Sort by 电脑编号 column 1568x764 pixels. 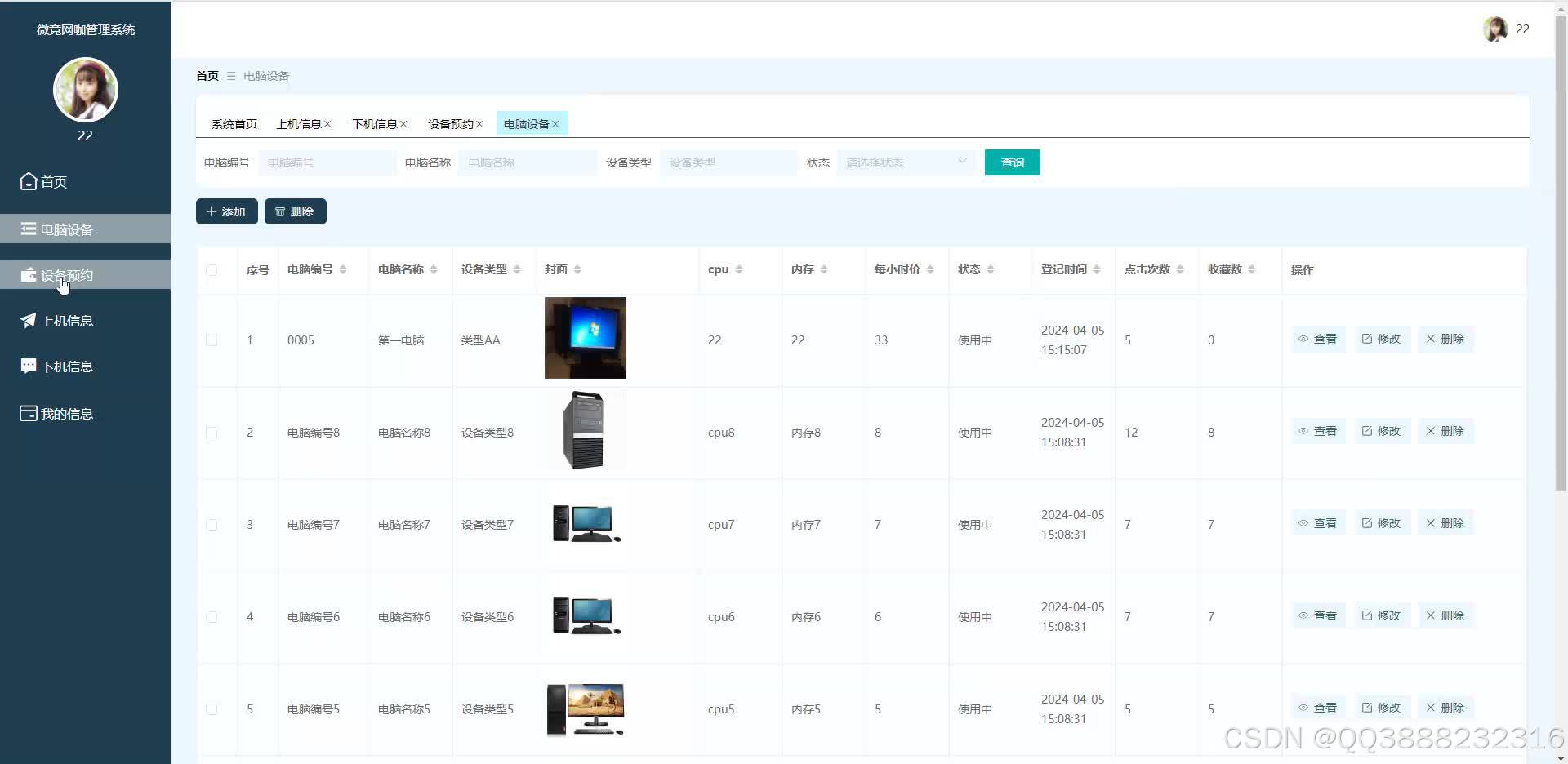coord(343,269)
